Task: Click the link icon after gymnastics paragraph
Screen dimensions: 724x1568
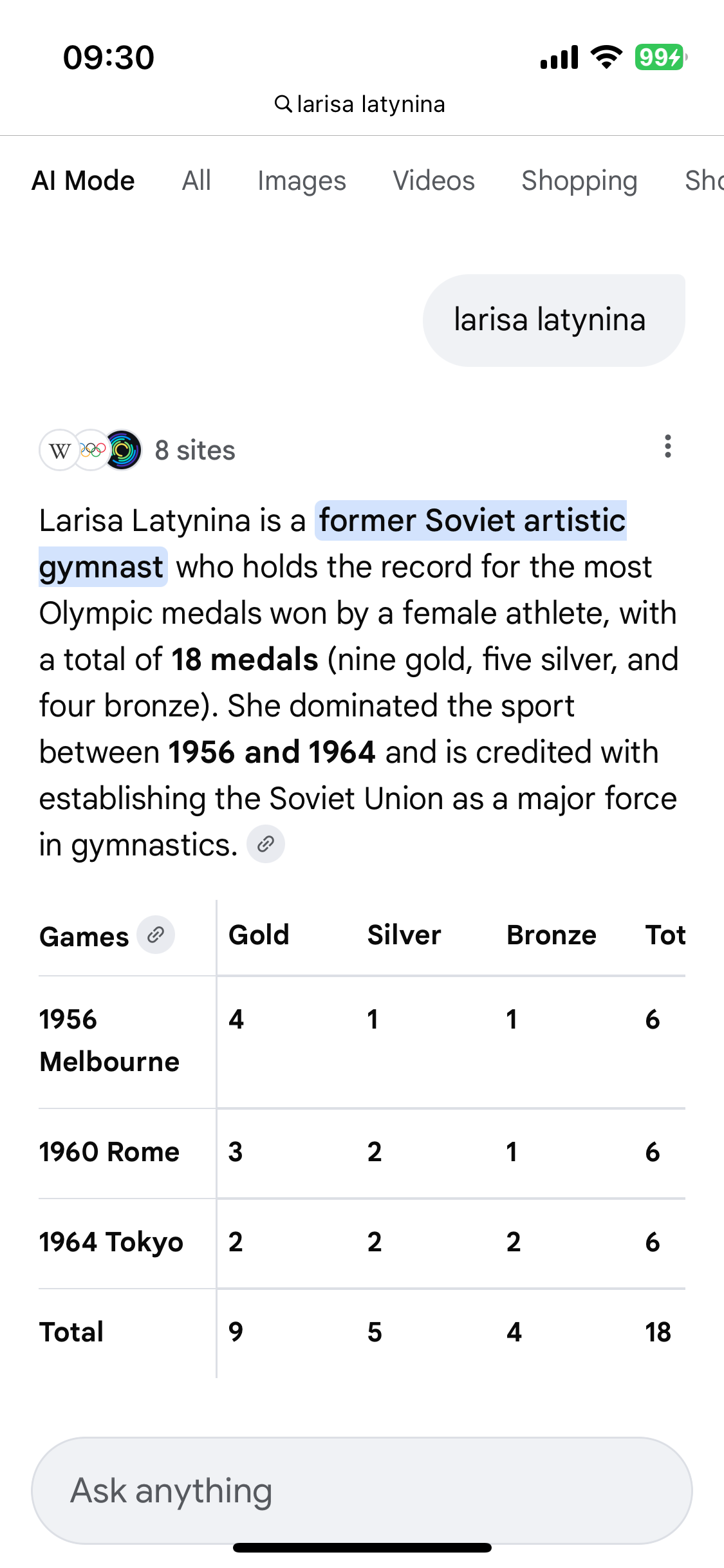Action: pos(266,844)
